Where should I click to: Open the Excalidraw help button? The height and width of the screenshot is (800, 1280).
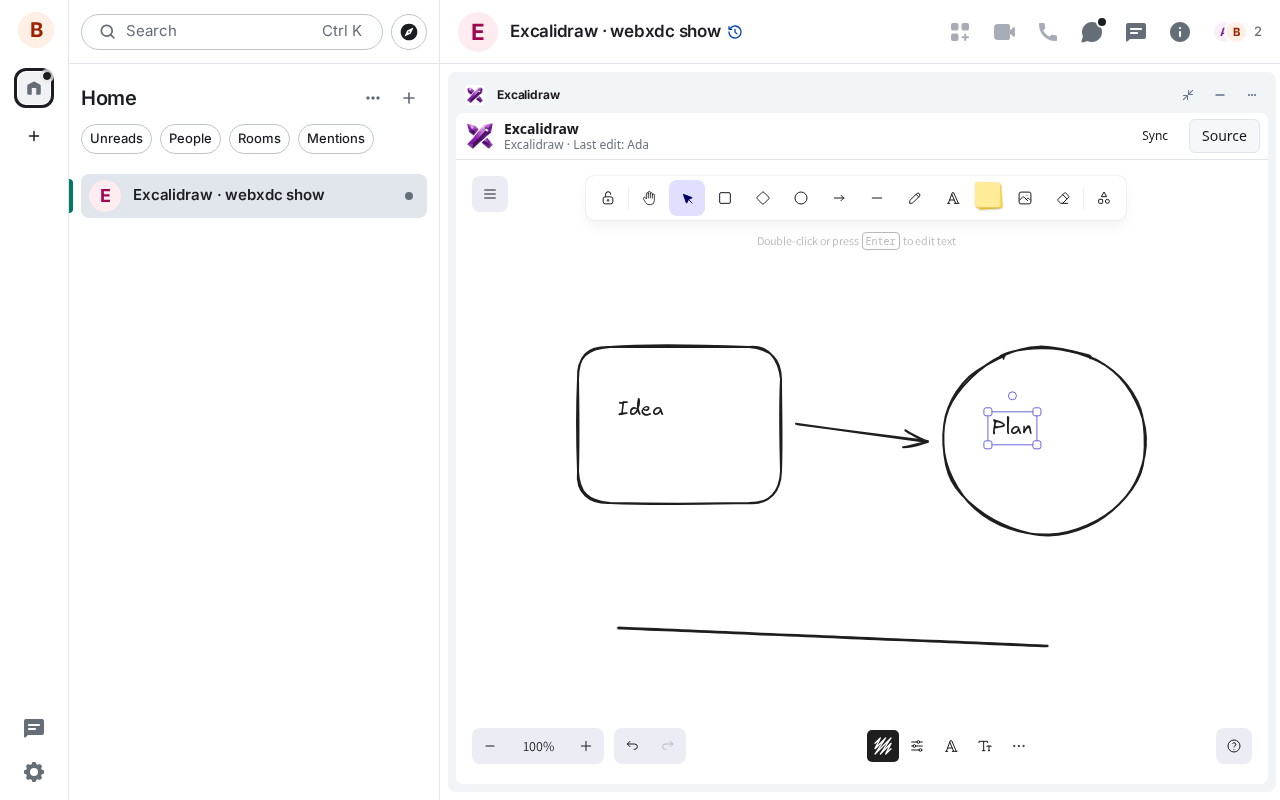[1234, 746]
